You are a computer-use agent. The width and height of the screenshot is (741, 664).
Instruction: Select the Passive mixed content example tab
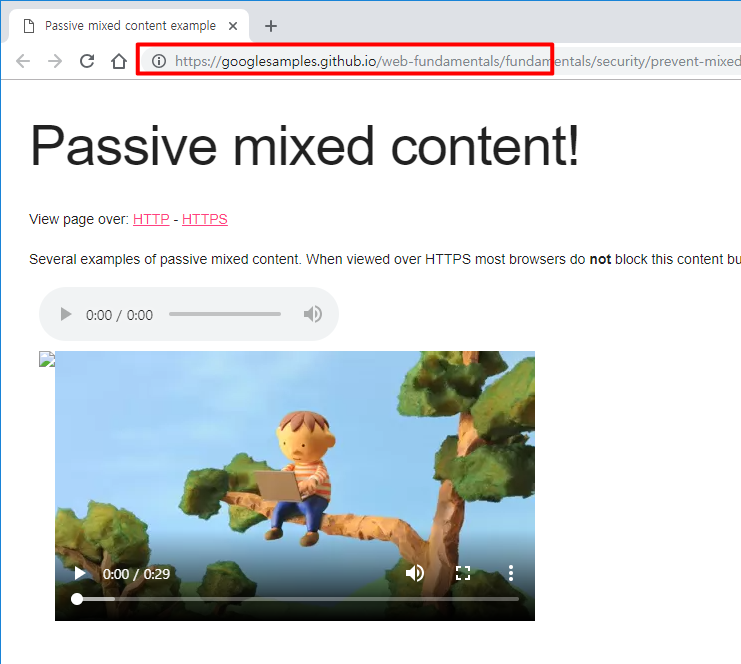129,26
